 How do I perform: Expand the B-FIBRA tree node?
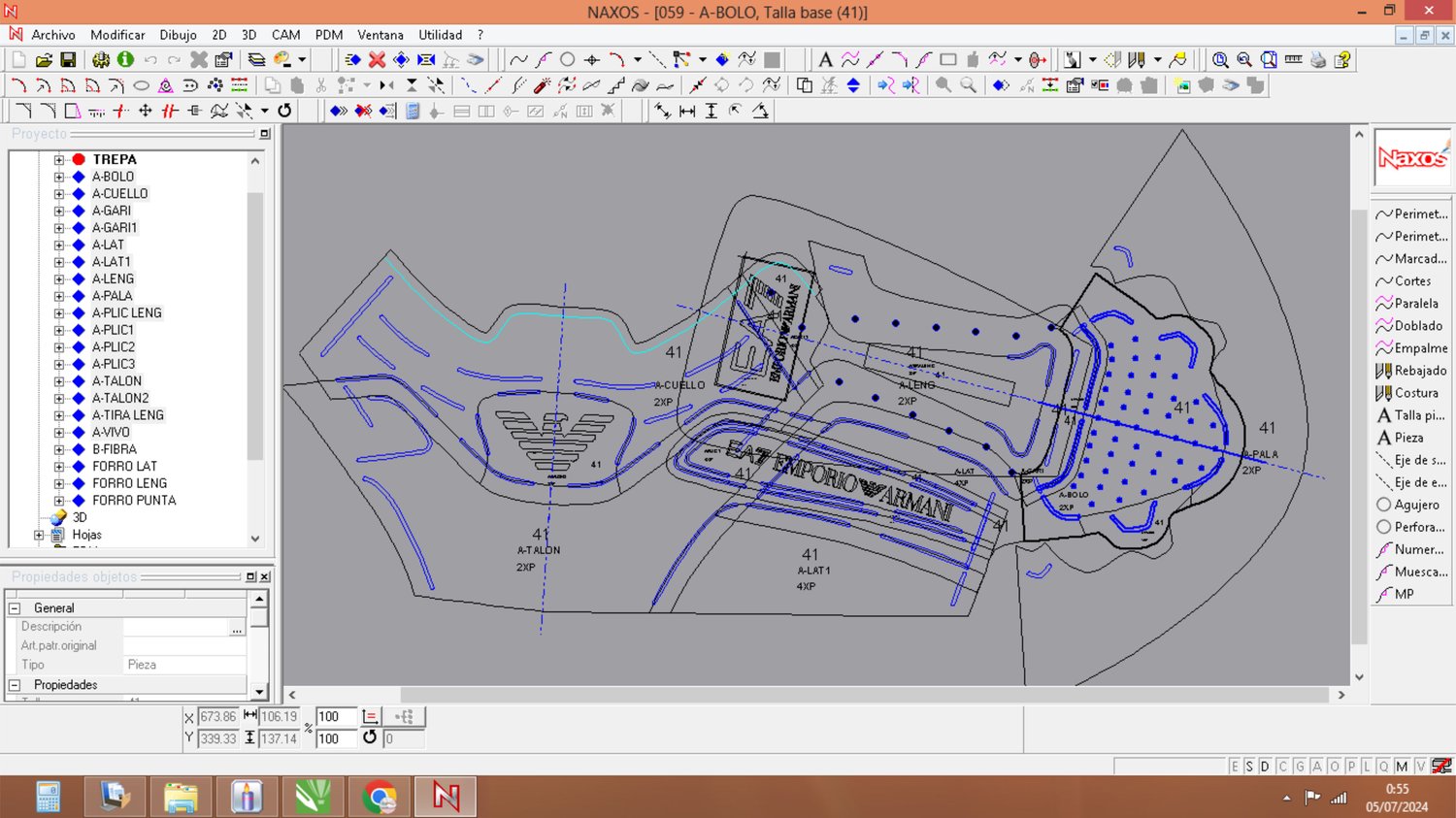point(59,449)
